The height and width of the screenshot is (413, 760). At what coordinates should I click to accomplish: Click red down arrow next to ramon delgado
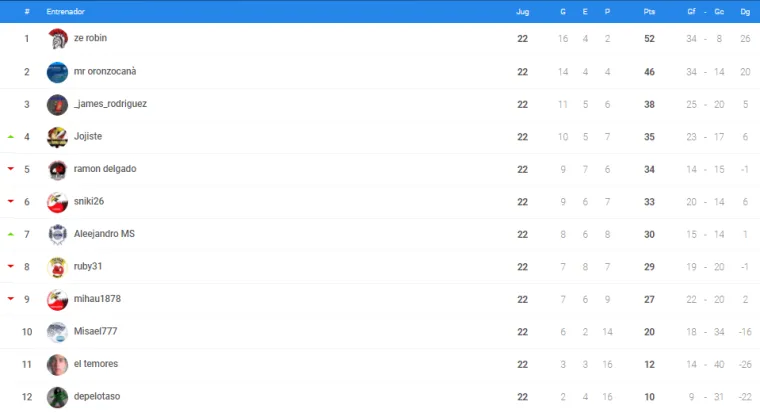pyautogui.click(x=11, y=169)
